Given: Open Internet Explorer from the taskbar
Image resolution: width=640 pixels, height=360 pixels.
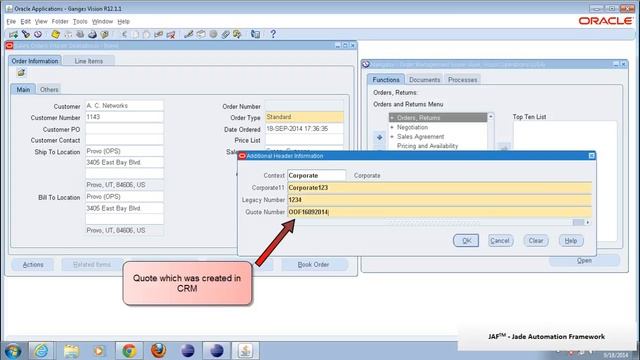Looking at the screenshot, I should (41, 351).
